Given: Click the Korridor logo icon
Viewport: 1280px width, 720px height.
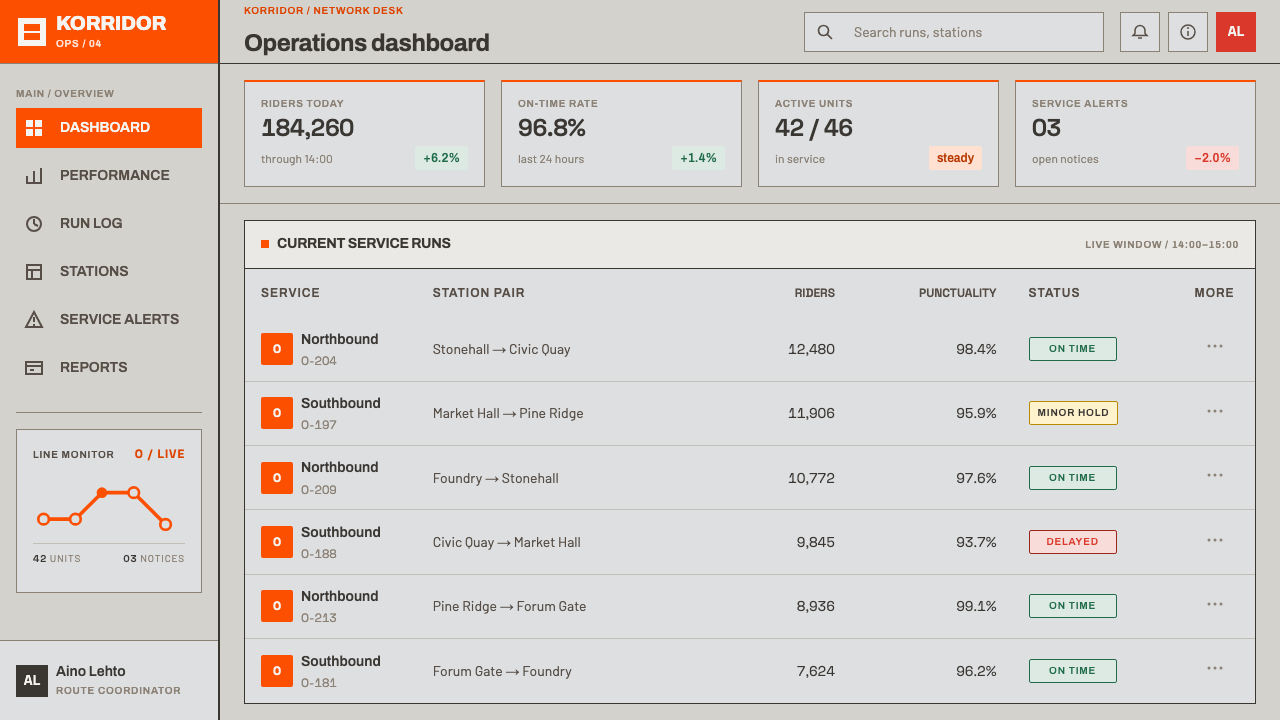Looking at the screenshot, I should click(x=32, y=32).
